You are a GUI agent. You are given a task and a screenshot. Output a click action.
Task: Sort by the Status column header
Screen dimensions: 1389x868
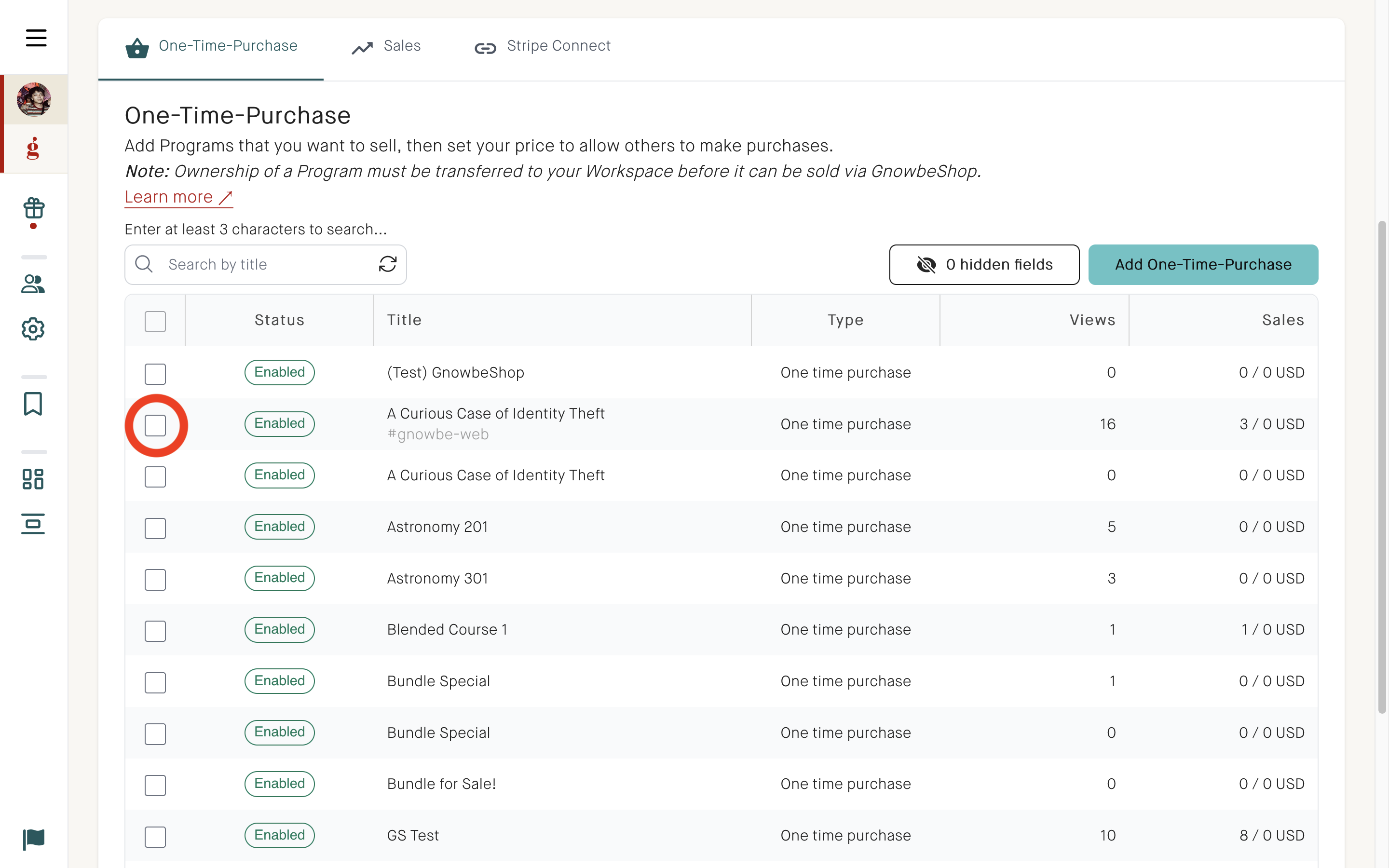(x=280, y=320)
